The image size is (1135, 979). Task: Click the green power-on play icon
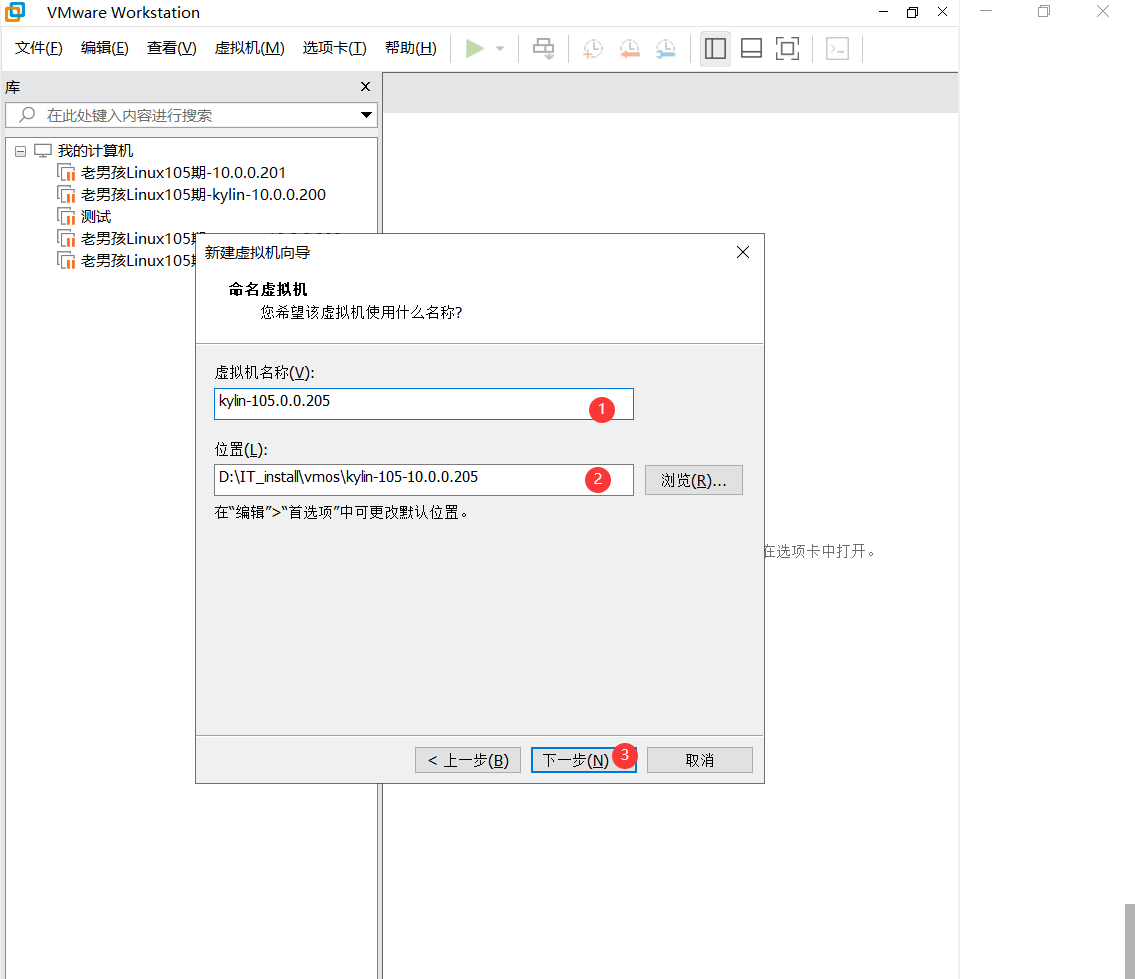pyautogui.click(x=475, y=49)
